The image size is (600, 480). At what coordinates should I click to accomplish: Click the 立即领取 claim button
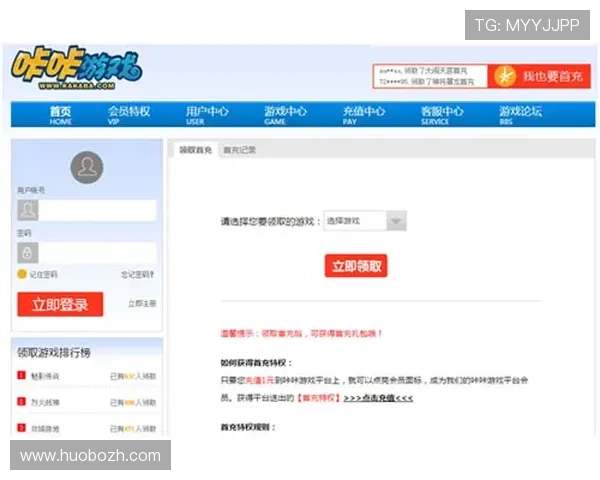[356, 266]
